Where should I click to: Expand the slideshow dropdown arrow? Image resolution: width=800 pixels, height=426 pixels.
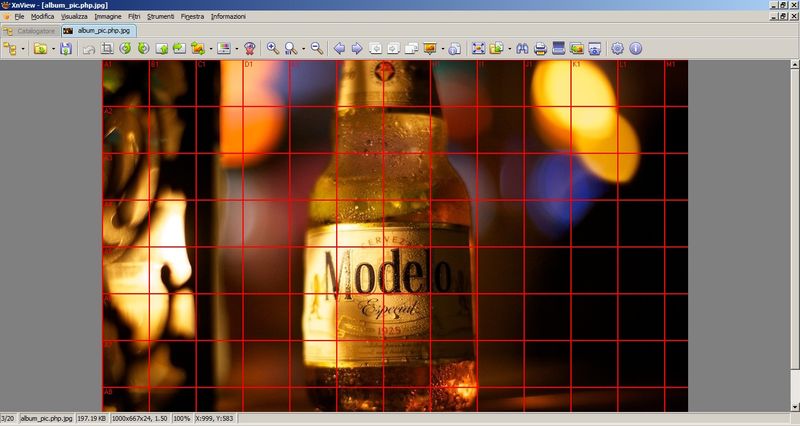point(442,49)
